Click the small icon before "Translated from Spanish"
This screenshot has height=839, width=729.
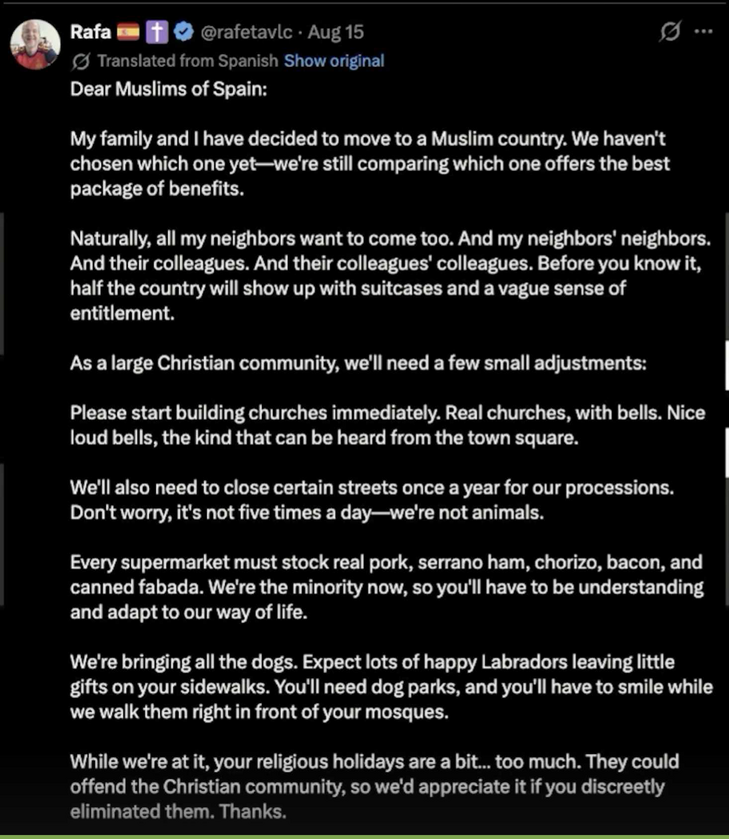pyautogui.click(x=81, y=62)
